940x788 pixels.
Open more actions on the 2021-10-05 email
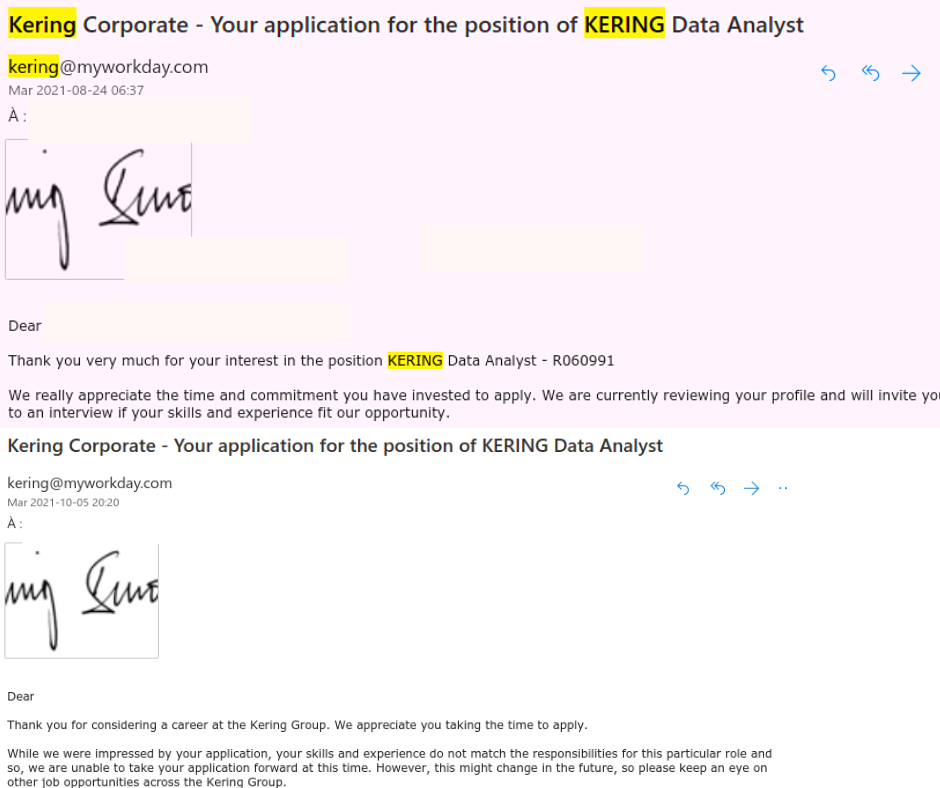click(x=783, y=488)
